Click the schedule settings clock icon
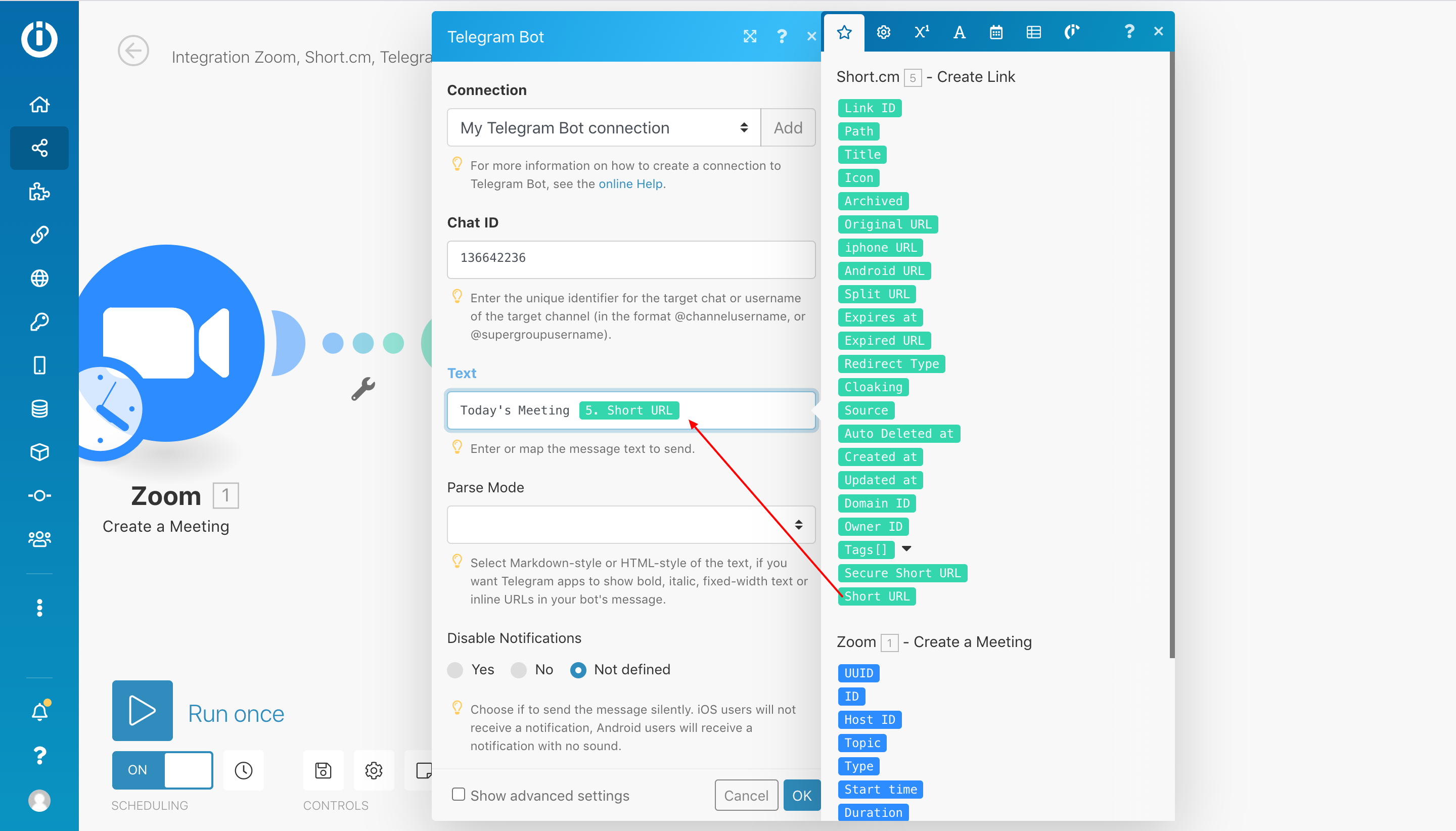Image resolution: width=1456 pixels, height=831 pixels. [x=244, y=770]
